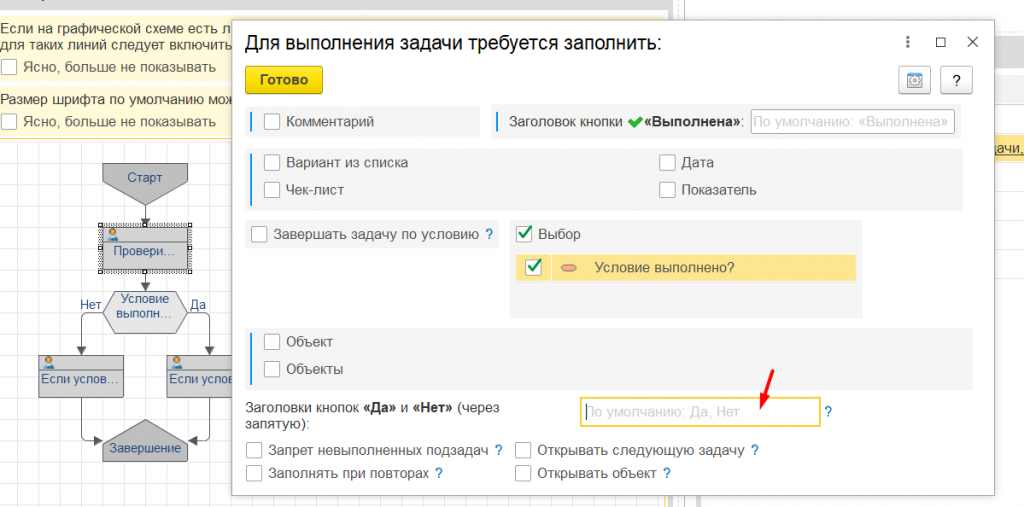Select the Условие выполн… condition node

pyautogui.click(x=145, y=312)
